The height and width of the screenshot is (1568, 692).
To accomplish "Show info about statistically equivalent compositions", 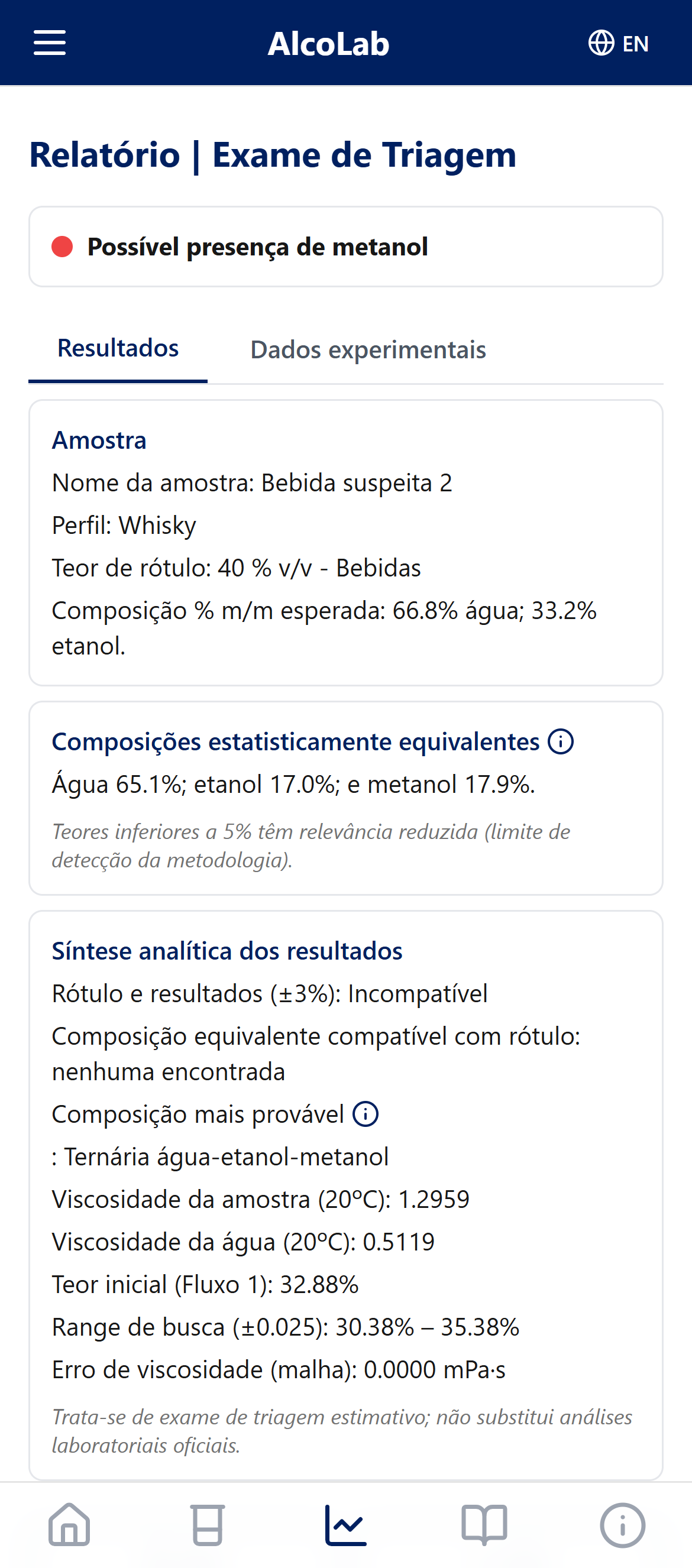I will tap(560, 743).
